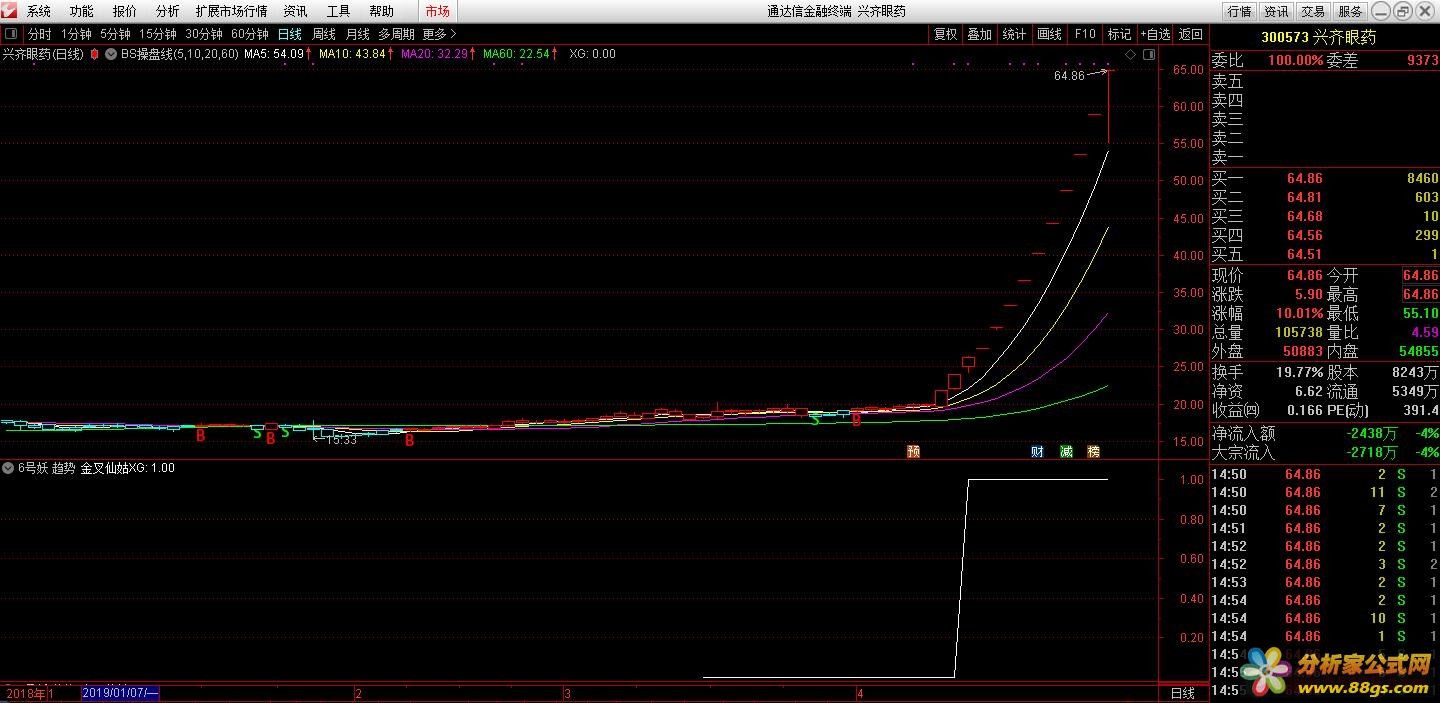Open the 报价 menu

click(x=124, y=11)
